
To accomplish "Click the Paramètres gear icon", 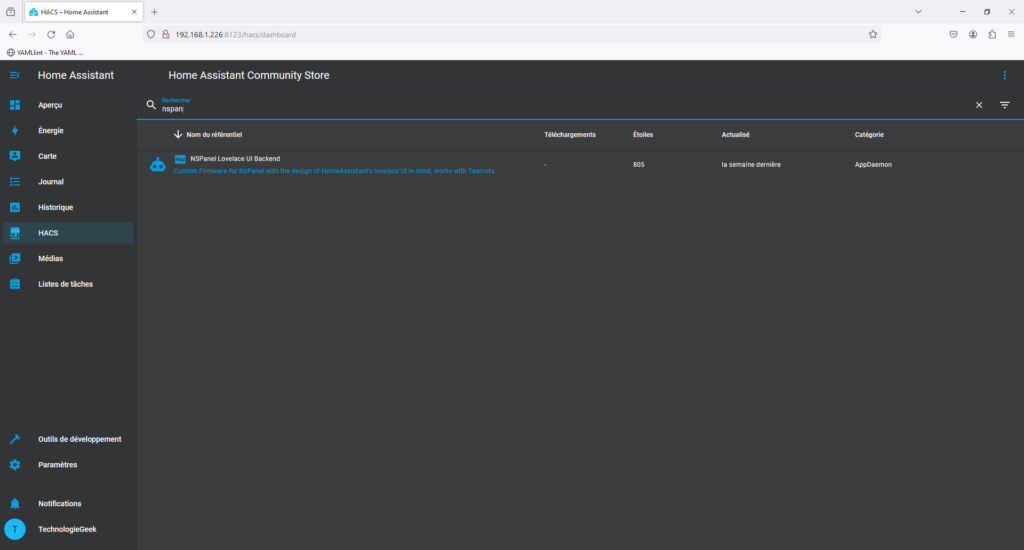I will pos(15,464).
